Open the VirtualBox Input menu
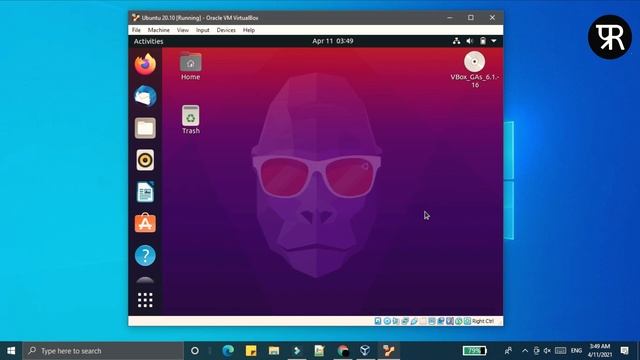This screenshot has width=640, height=360. [x=202, y=30]
